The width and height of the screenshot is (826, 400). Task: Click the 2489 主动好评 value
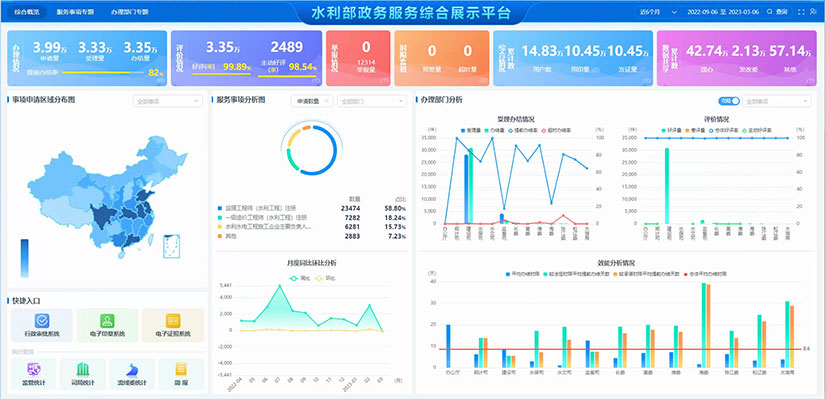[x=287, y=47]
